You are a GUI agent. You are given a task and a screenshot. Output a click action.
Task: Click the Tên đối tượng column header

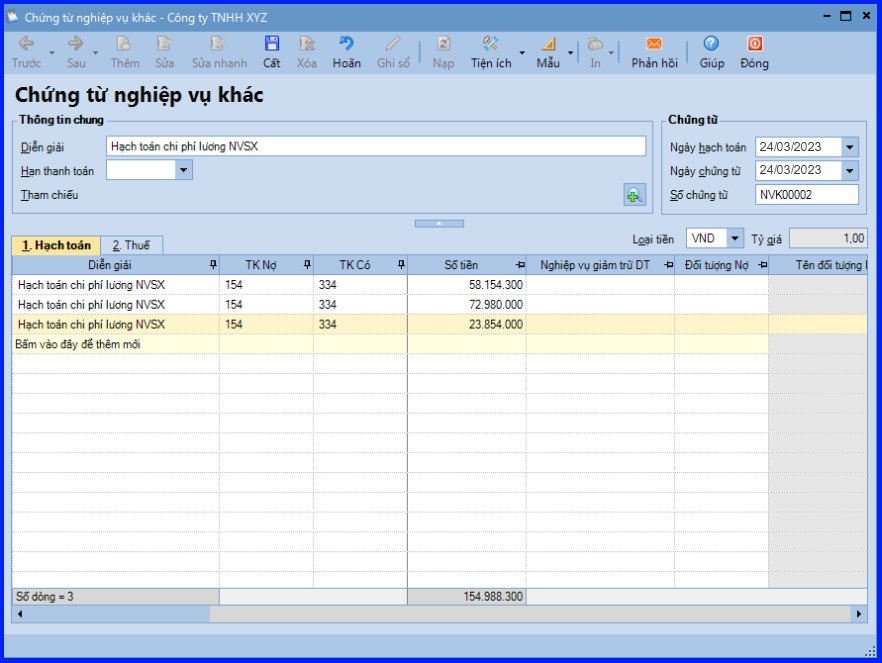click(x=818, y=265)
